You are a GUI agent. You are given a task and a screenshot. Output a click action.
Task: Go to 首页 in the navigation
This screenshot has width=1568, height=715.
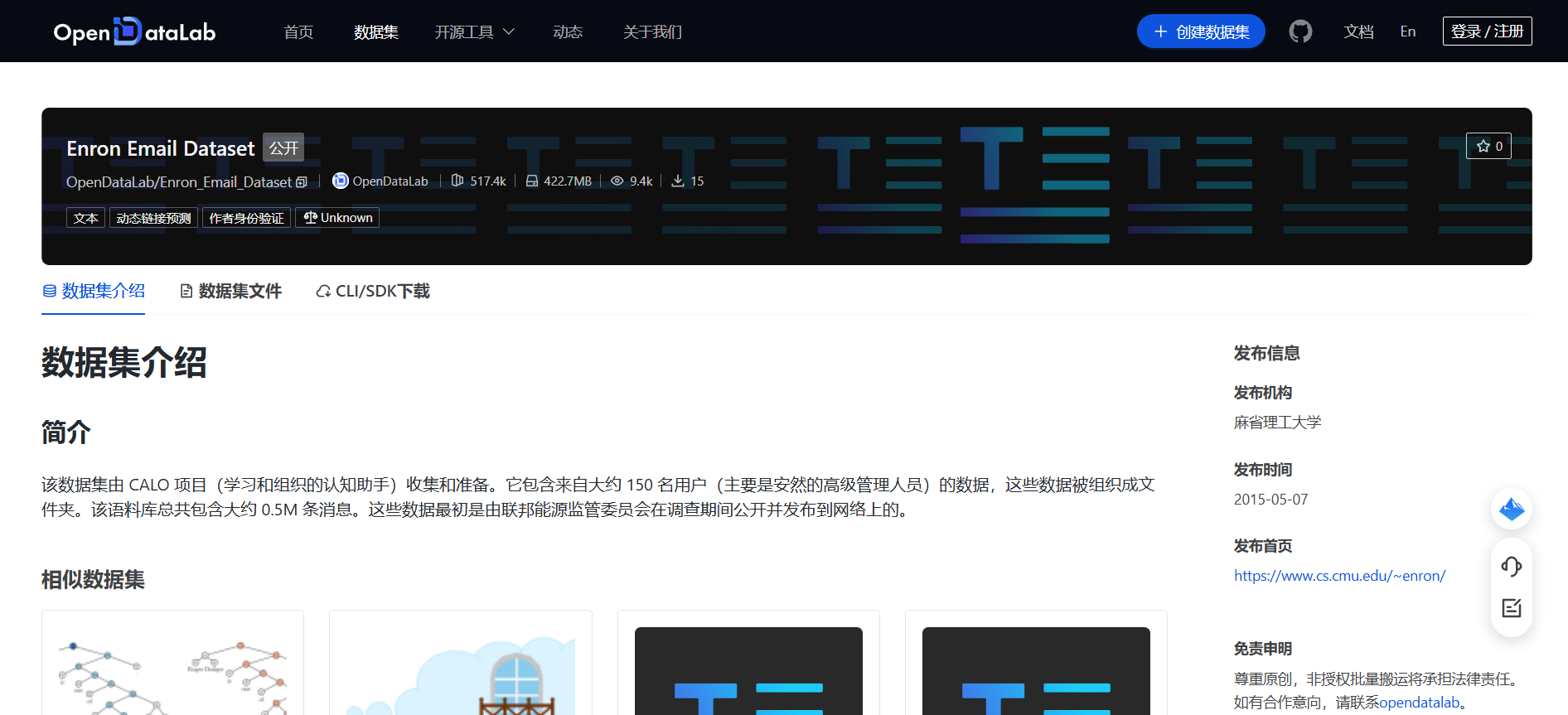[298, 31]
